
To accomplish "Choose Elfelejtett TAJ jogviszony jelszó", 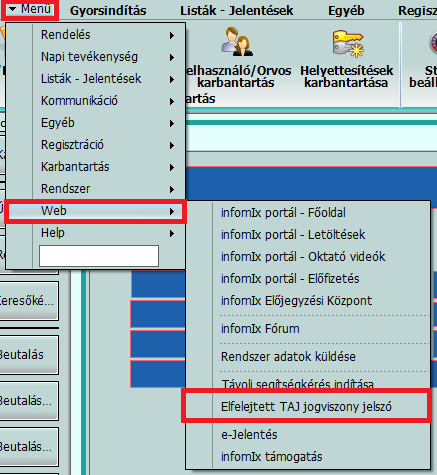I will tap(306, 407).
